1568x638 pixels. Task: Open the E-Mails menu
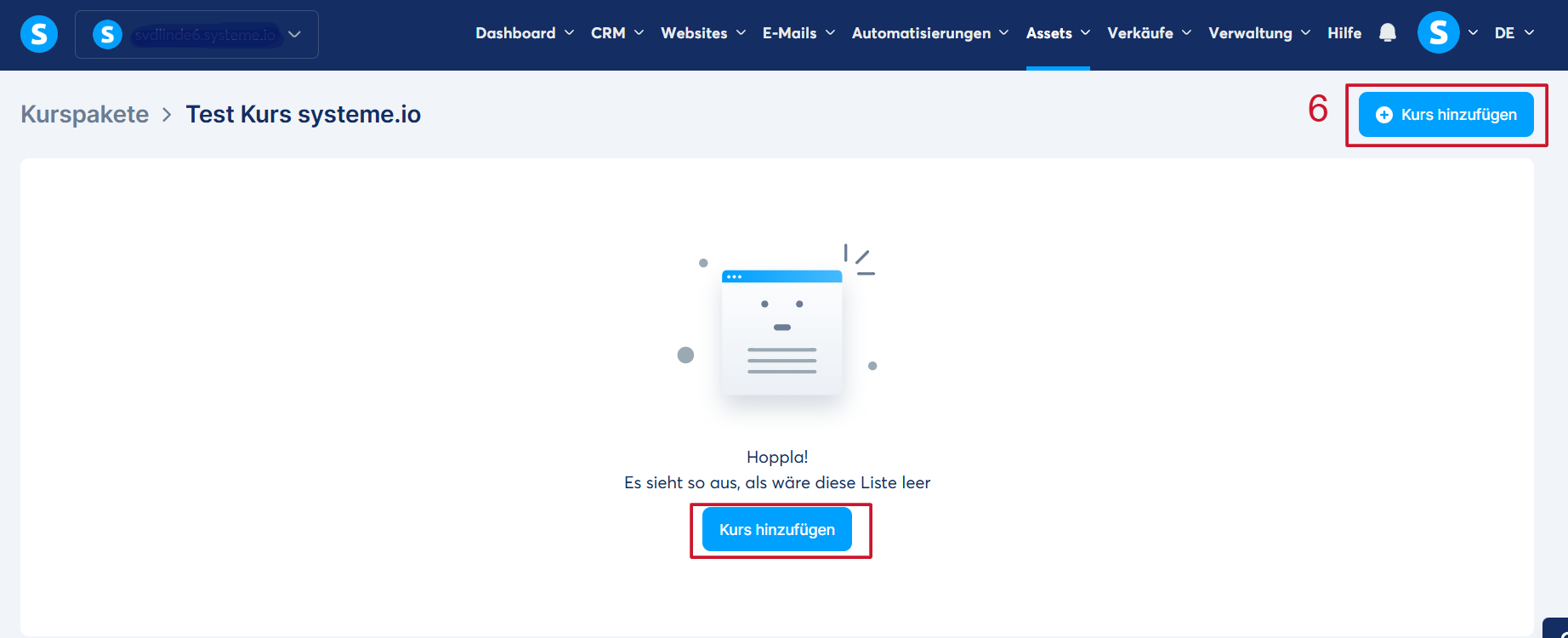tap(798, 33)
